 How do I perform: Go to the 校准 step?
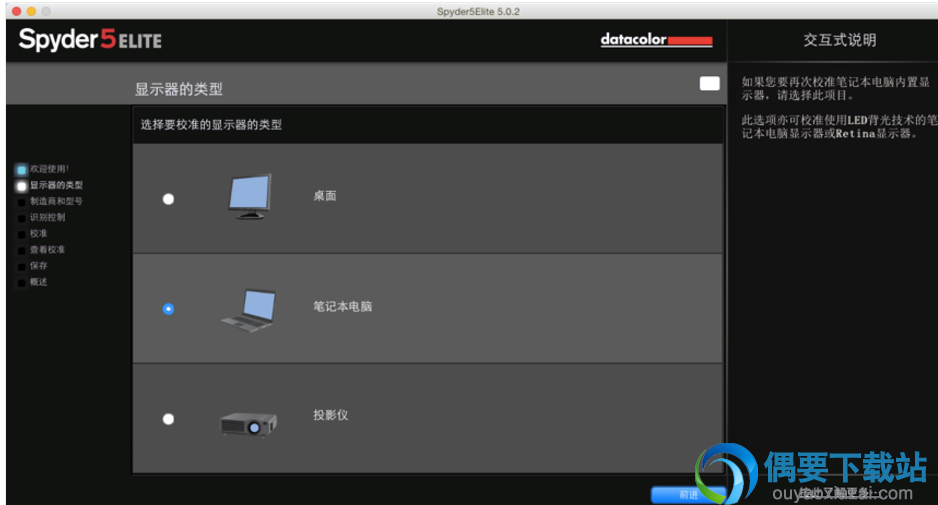(x=38, y=233)
